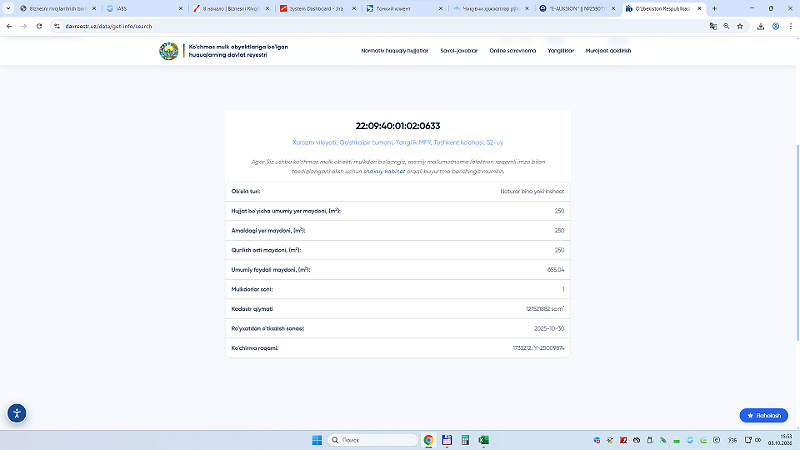800x450 pixels.
Task: Click the red PDF tray icon
Action: (623, 440)
